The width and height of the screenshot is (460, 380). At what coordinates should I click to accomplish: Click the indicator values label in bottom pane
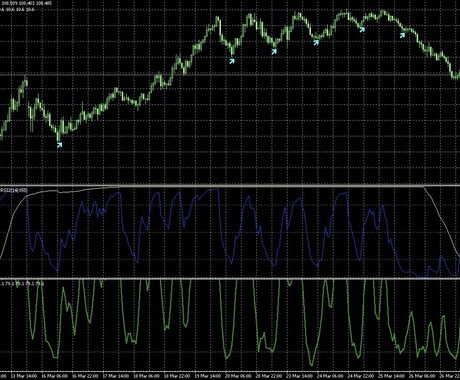coord(22,284)
